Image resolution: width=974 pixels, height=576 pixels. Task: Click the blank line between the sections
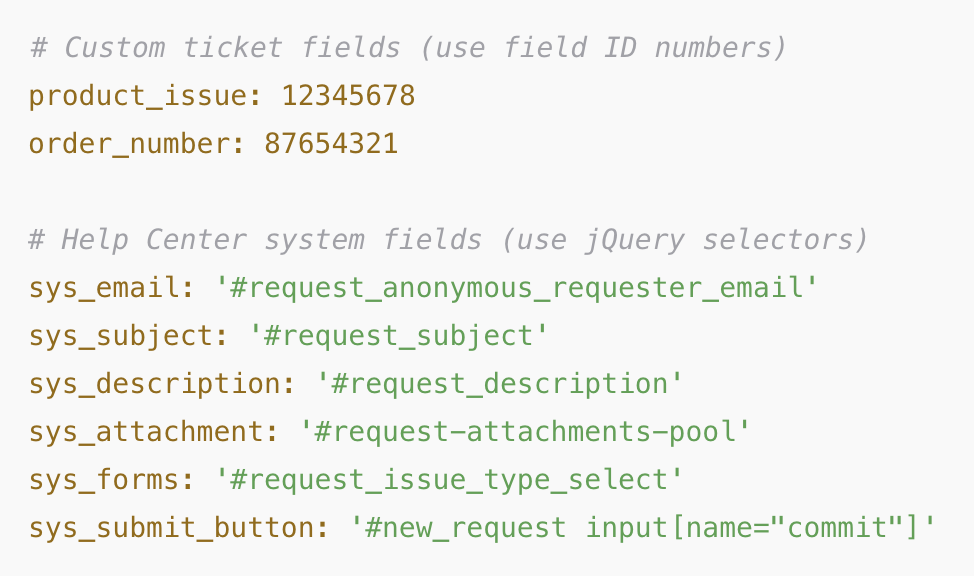click(x=487, y=191)
